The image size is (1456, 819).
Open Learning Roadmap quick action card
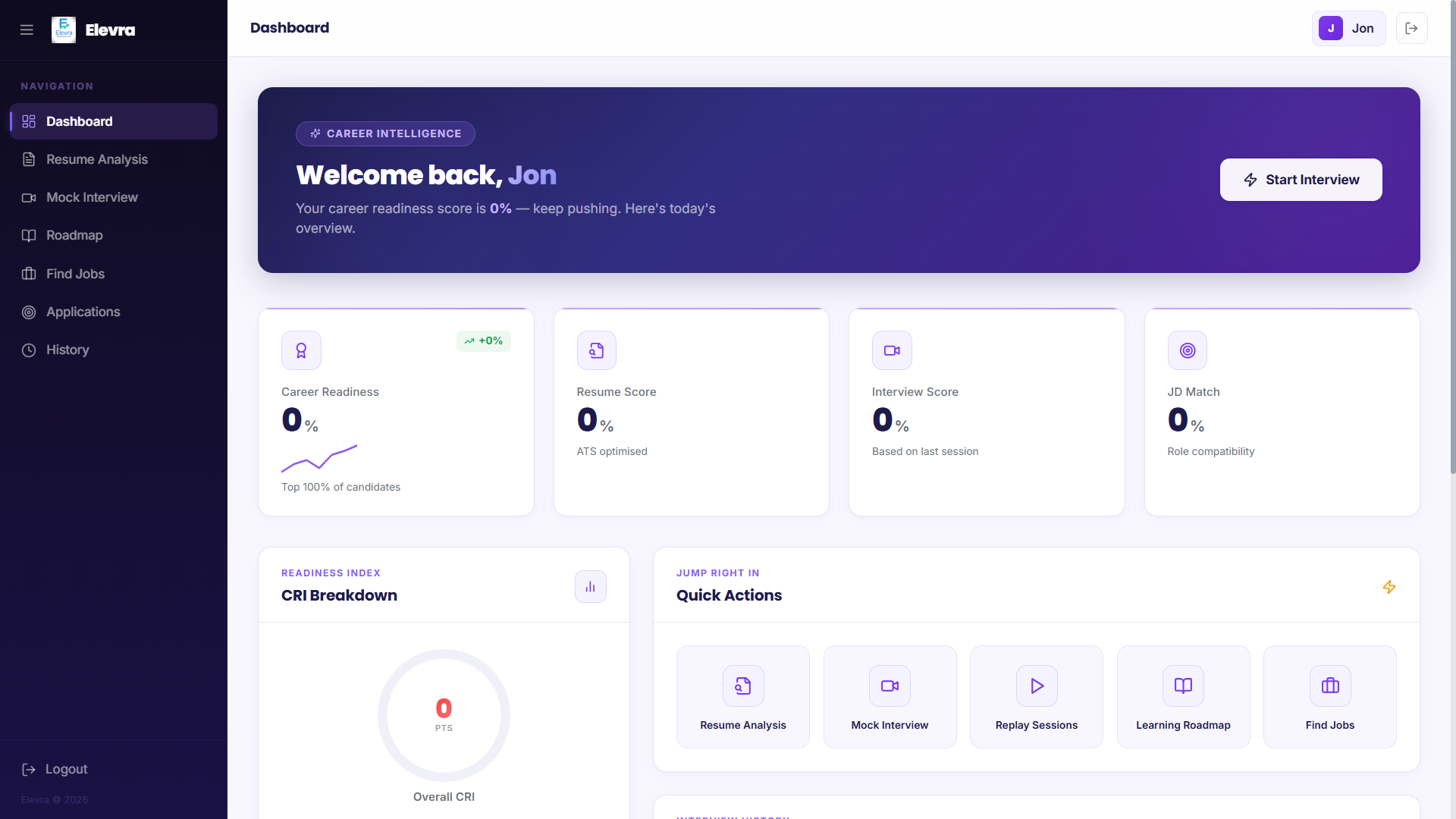tap(1183, 697)
